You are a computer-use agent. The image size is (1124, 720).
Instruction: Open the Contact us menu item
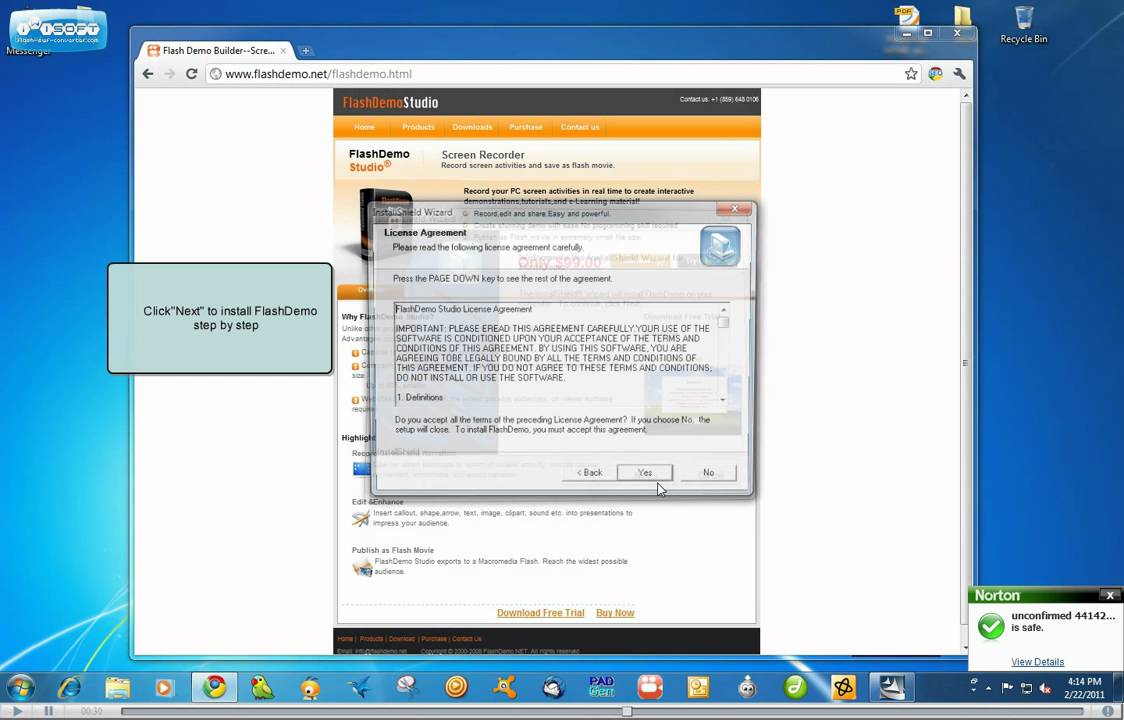tap(579, 127)
